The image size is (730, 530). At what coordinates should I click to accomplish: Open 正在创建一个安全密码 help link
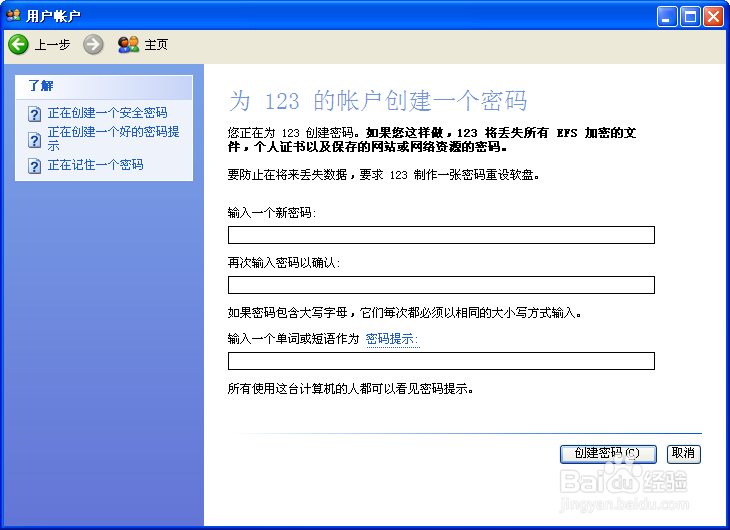tap(108, 113)
